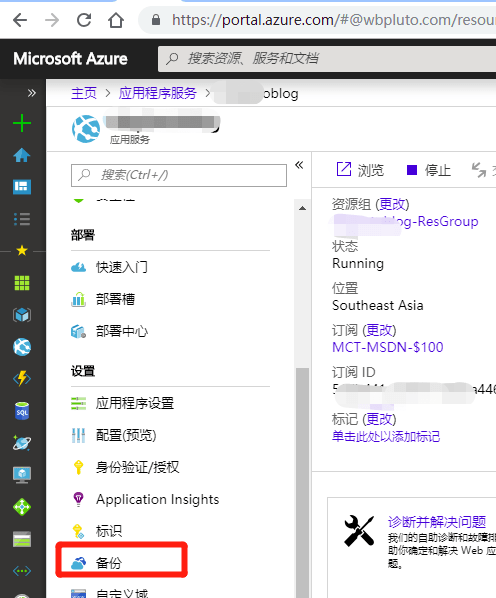The height and width of the screenshot is (598, 496).
Task: Open the Home icon in Azure sidebar
Action: point(22,155)
